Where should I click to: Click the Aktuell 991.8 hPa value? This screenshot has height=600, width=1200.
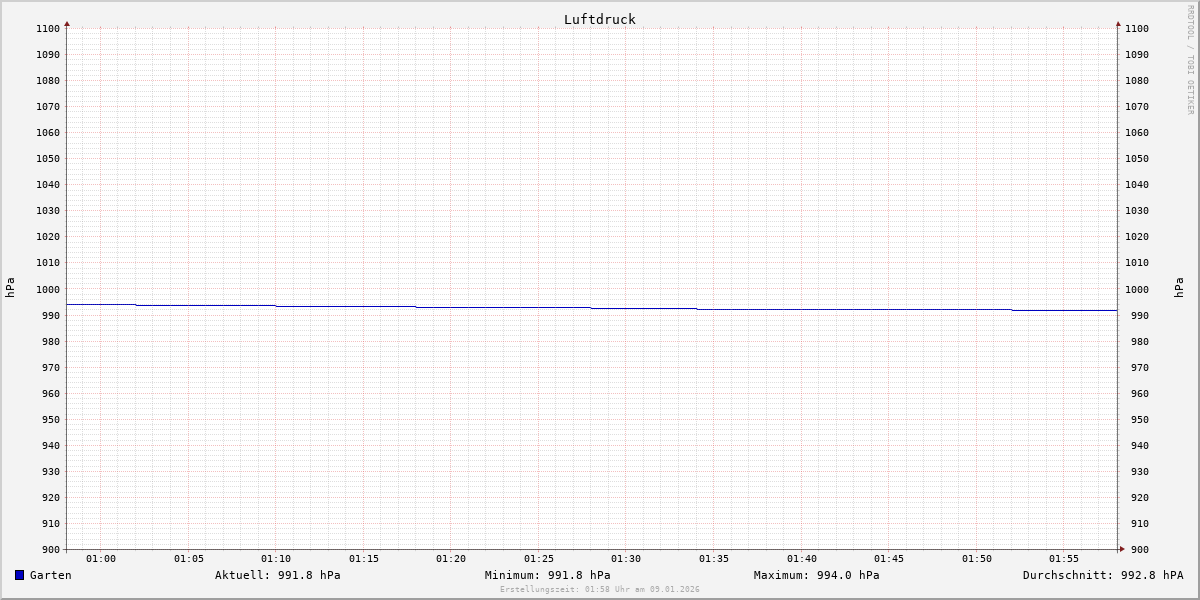point(277,575)
